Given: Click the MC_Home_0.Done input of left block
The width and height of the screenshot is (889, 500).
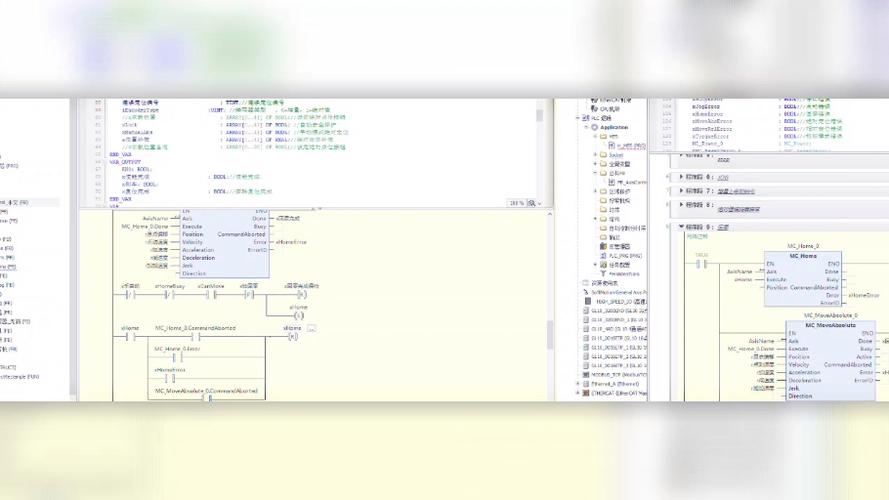Looking at the screenshot, I should point(145,227).
